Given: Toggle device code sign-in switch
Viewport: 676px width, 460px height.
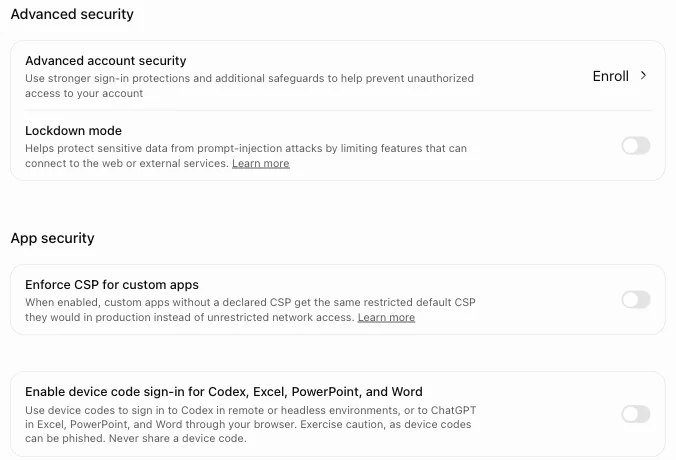Looking at the screenshot, I should pyautogui.click(x=636, y=414).
